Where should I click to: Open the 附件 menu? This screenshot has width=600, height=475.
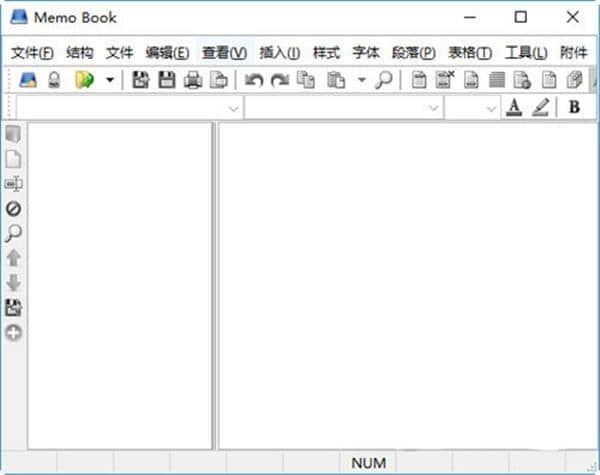[x=574, y=52]
